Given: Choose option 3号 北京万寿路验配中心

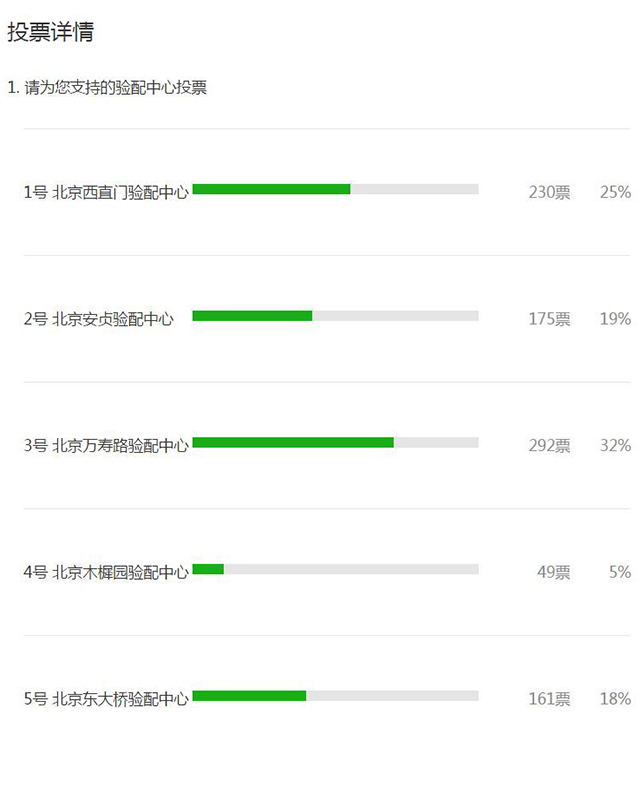Looking at the screenshot, I should (106, 445).
